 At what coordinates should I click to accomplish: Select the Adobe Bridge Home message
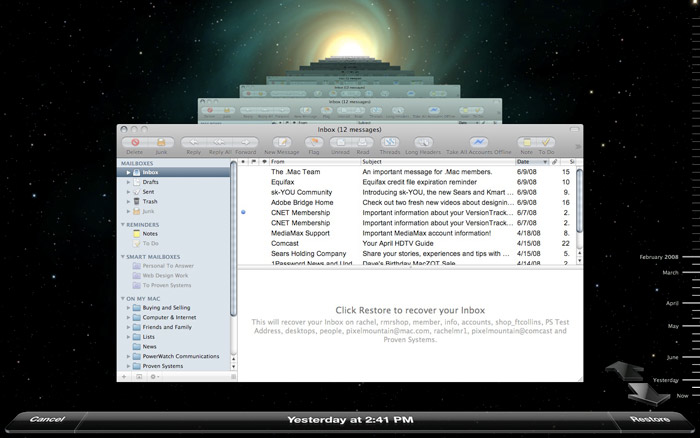pos(407,203)
